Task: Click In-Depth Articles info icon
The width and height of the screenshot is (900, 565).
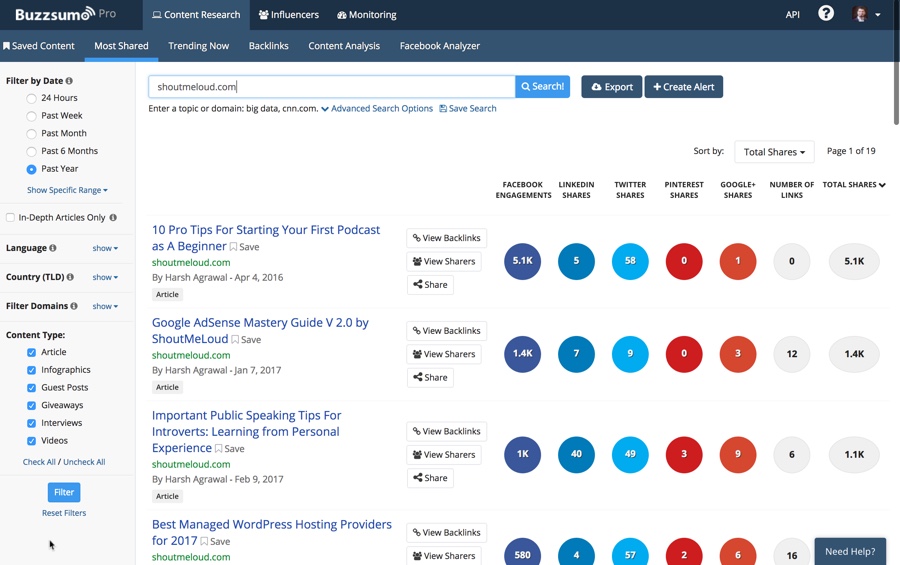Action: coord(113,218)
